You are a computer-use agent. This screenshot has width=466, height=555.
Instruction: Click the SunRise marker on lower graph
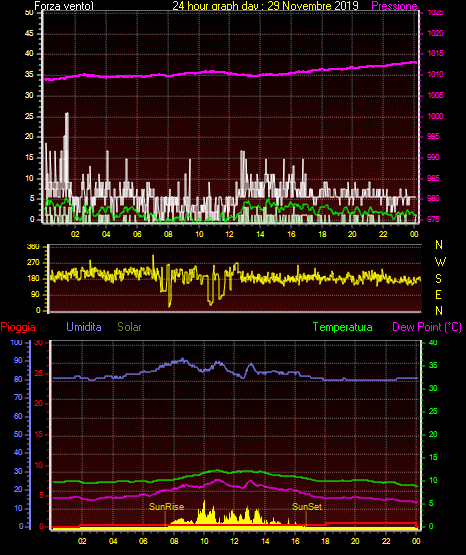click(166, 507)
